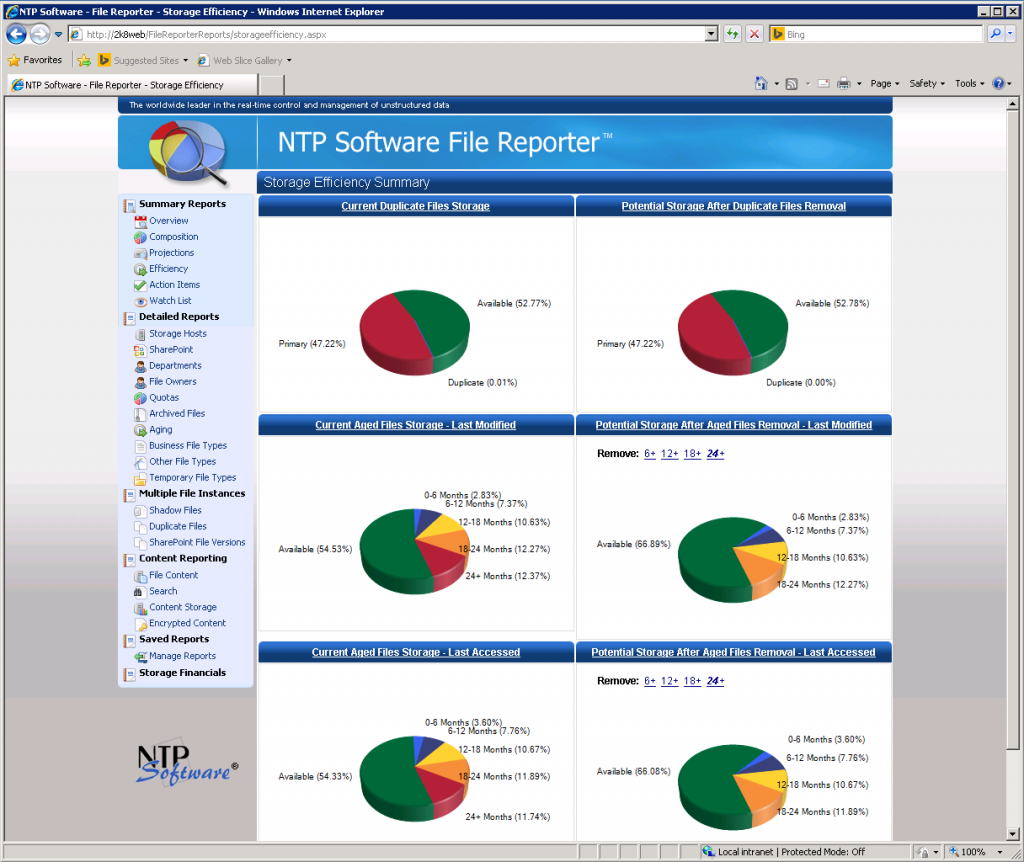This screenshot has height=862, width=1024.
Task: Open the Tools menu
Action: click(x=969, y=84)
